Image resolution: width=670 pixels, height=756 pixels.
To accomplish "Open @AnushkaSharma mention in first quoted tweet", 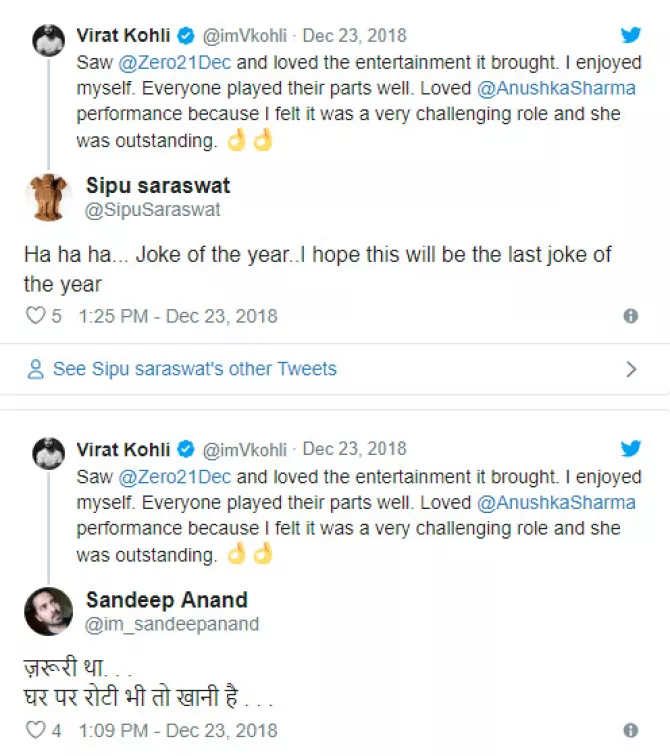I will click(x=556, y=88).
